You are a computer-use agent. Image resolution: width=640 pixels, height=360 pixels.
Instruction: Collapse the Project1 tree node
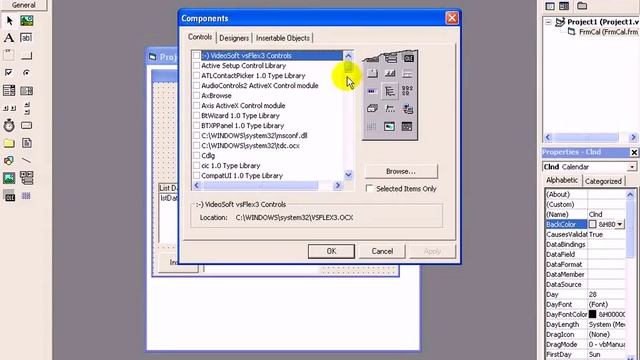pyautogui.click(x=549, y=22)
